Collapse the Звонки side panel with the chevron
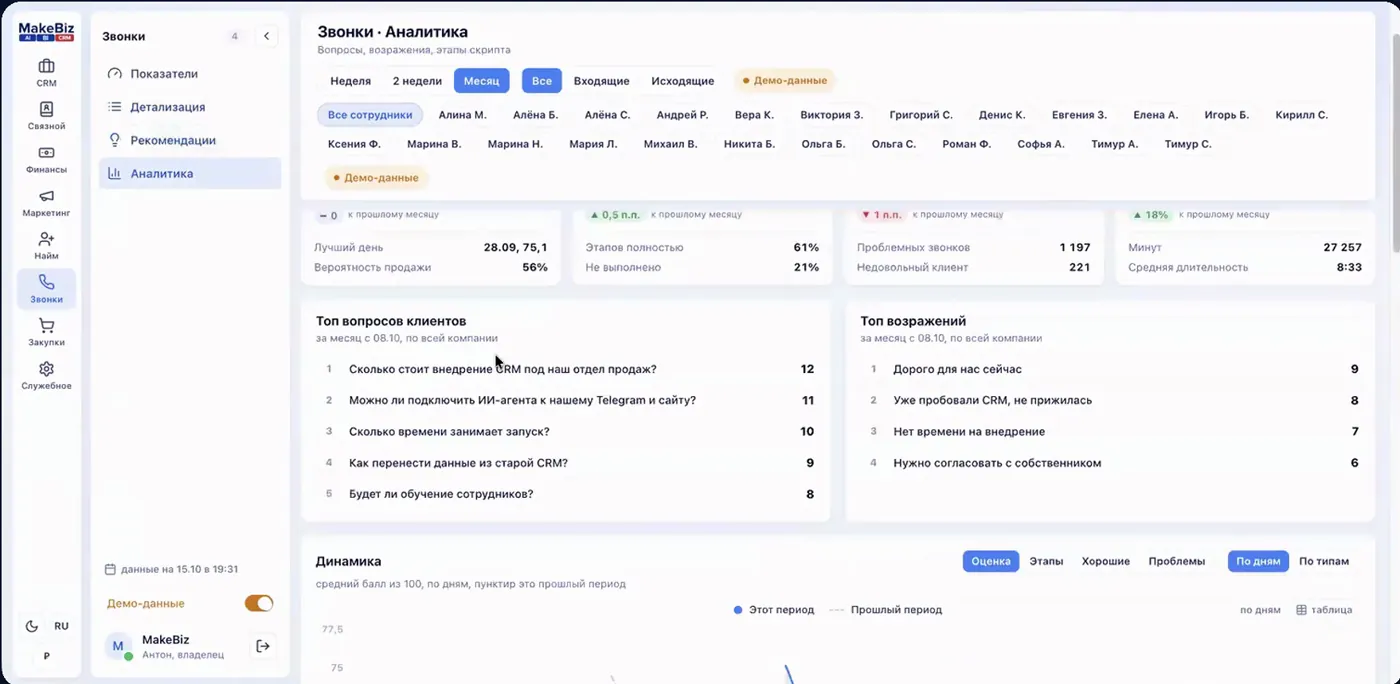Viewport: 1400px width, 684px height. [x=267, y=36]
